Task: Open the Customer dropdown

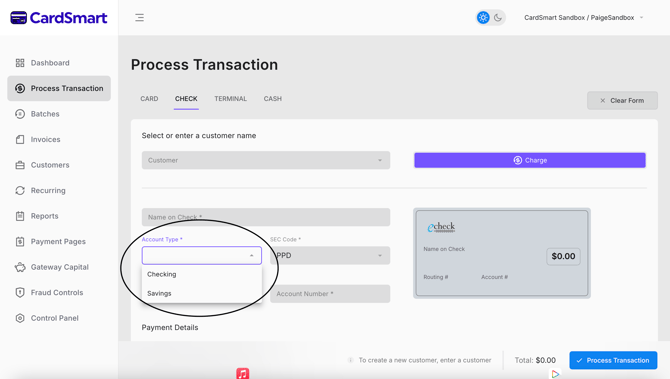Action: coord(266,160)
